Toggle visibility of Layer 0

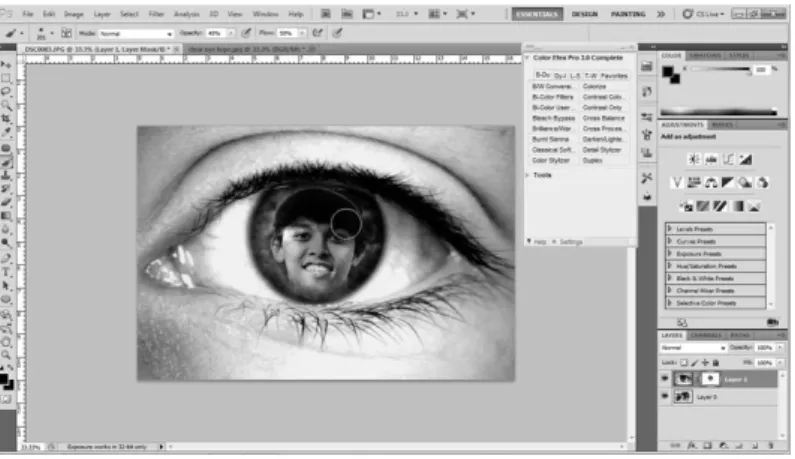(x=665, y=396)
